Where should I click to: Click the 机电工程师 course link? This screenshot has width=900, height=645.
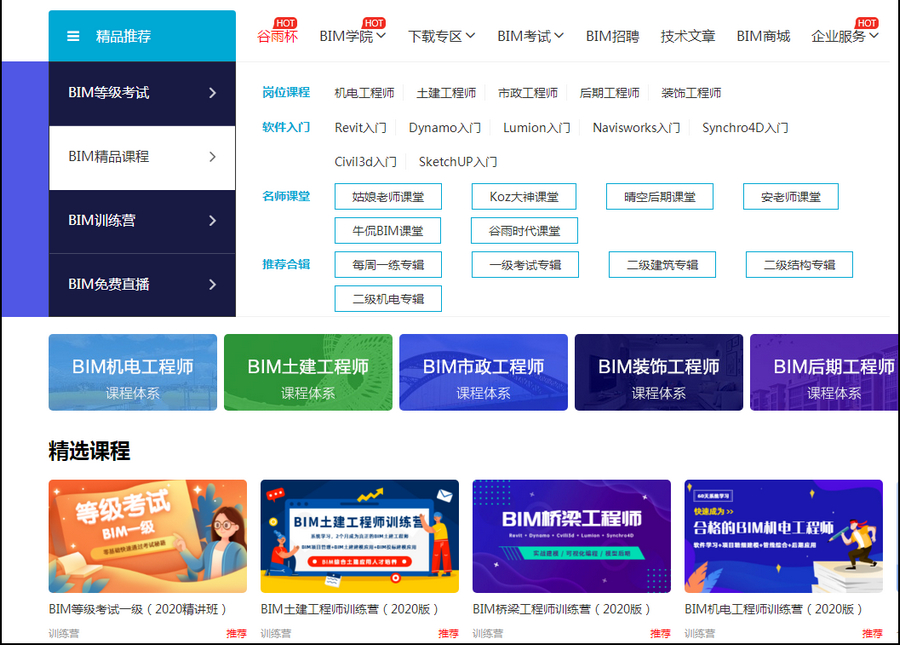point(364,93)
